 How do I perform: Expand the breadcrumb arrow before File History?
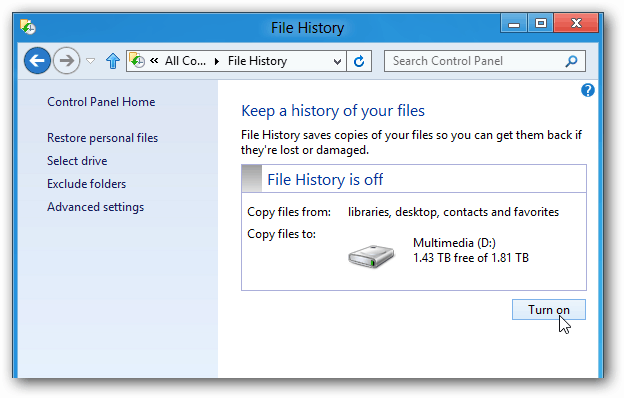click(x=217, y=61)
